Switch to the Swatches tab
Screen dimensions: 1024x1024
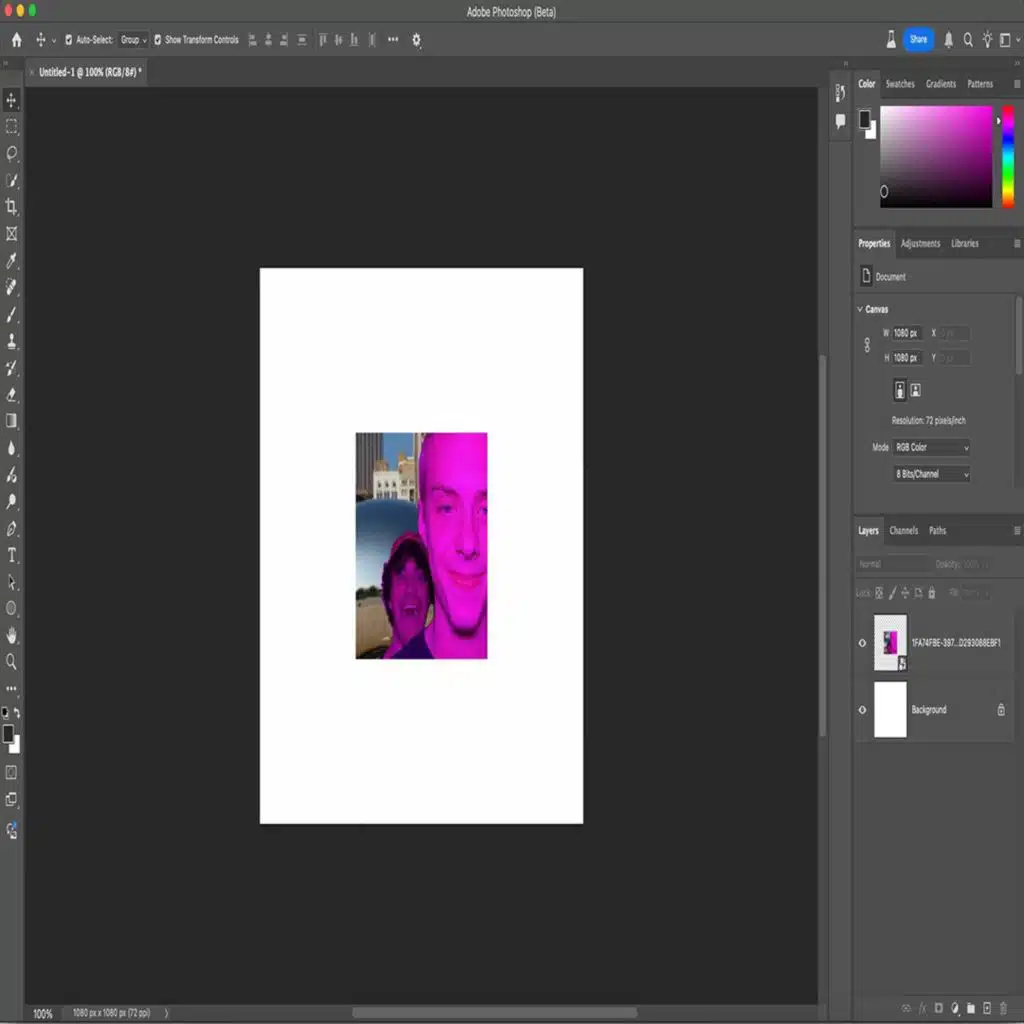pyautogui.click(x=900, y=84)
